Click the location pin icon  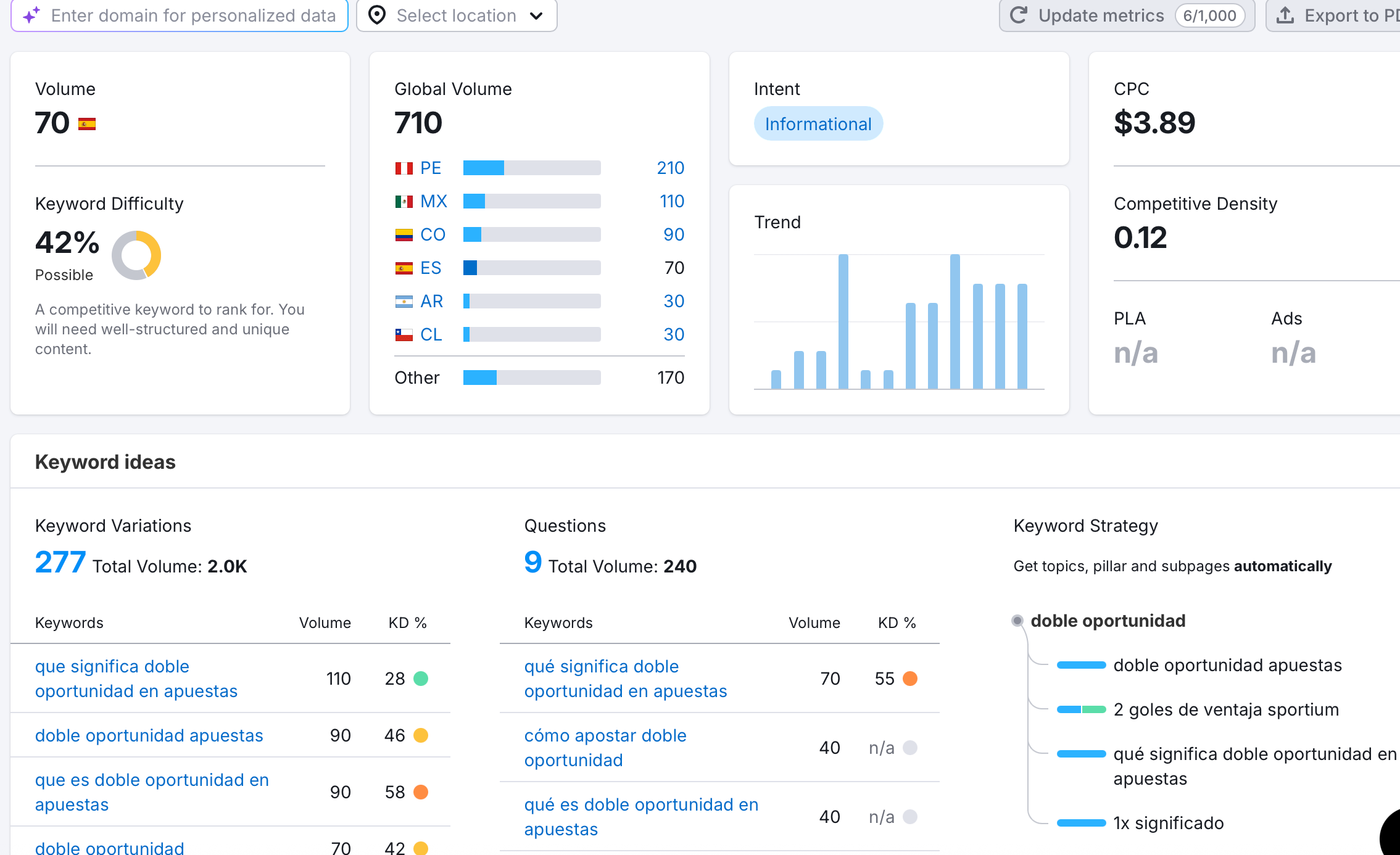point(377,15)
